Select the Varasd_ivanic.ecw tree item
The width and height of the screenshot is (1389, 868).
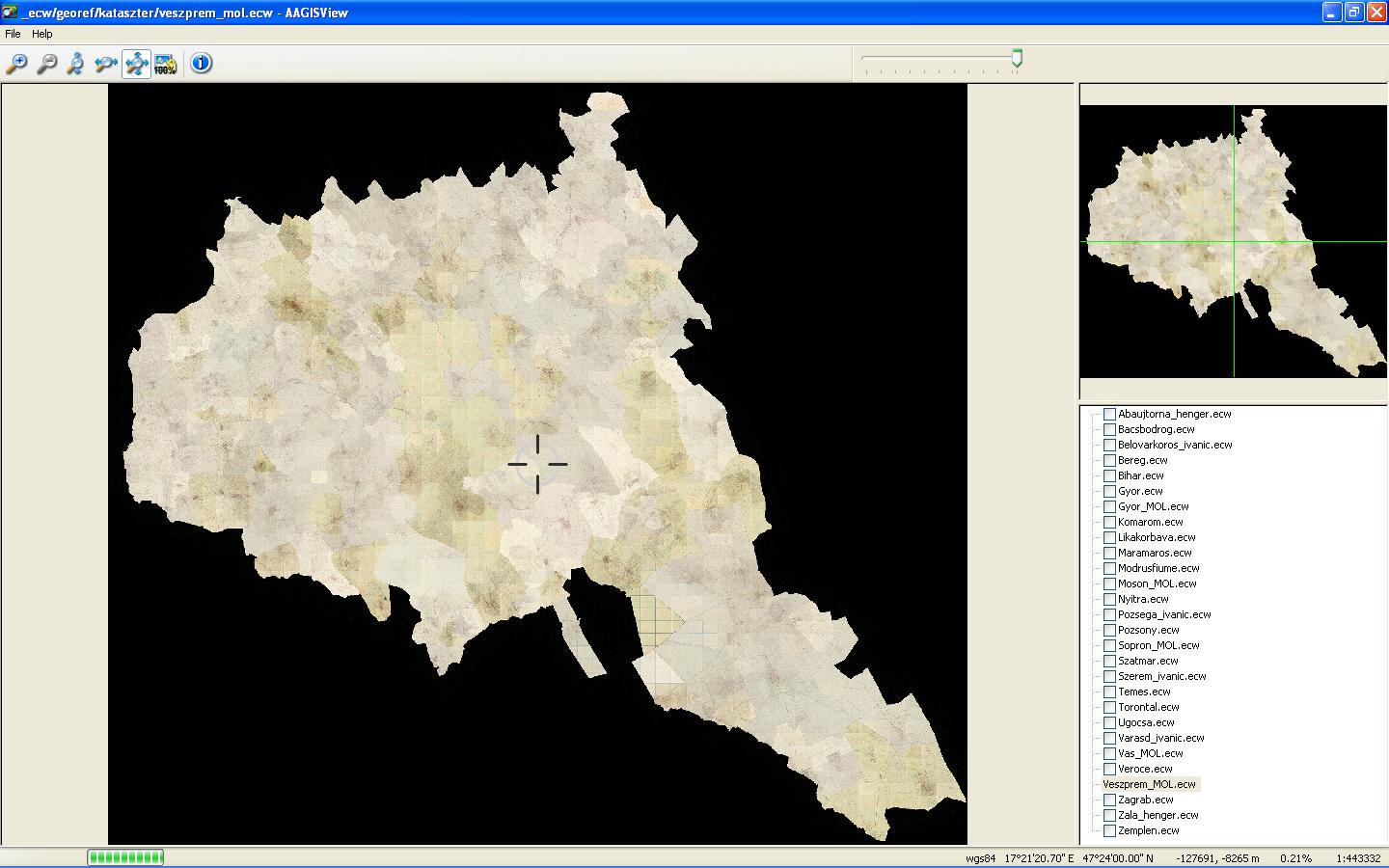tap(1160, 738)
